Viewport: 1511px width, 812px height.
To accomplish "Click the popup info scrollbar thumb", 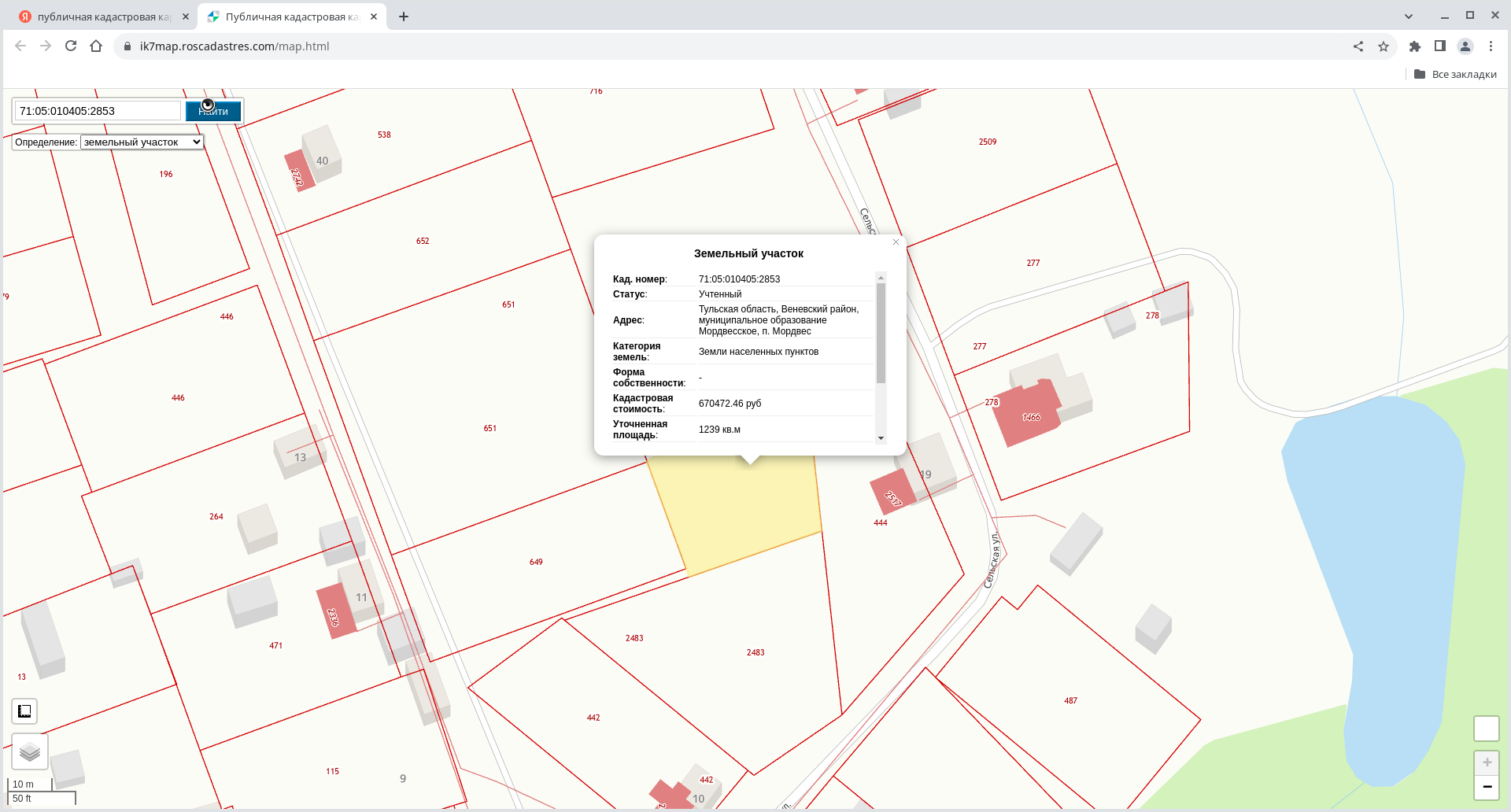I will pos(881,334).
